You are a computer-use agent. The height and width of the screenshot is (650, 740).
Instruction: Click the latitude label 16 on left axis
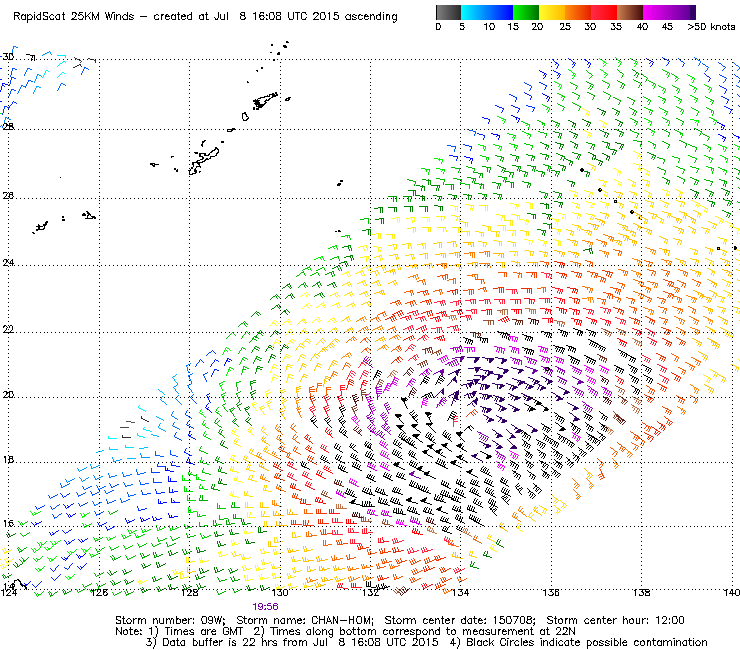pyautogui.click(x=8, y=523)
